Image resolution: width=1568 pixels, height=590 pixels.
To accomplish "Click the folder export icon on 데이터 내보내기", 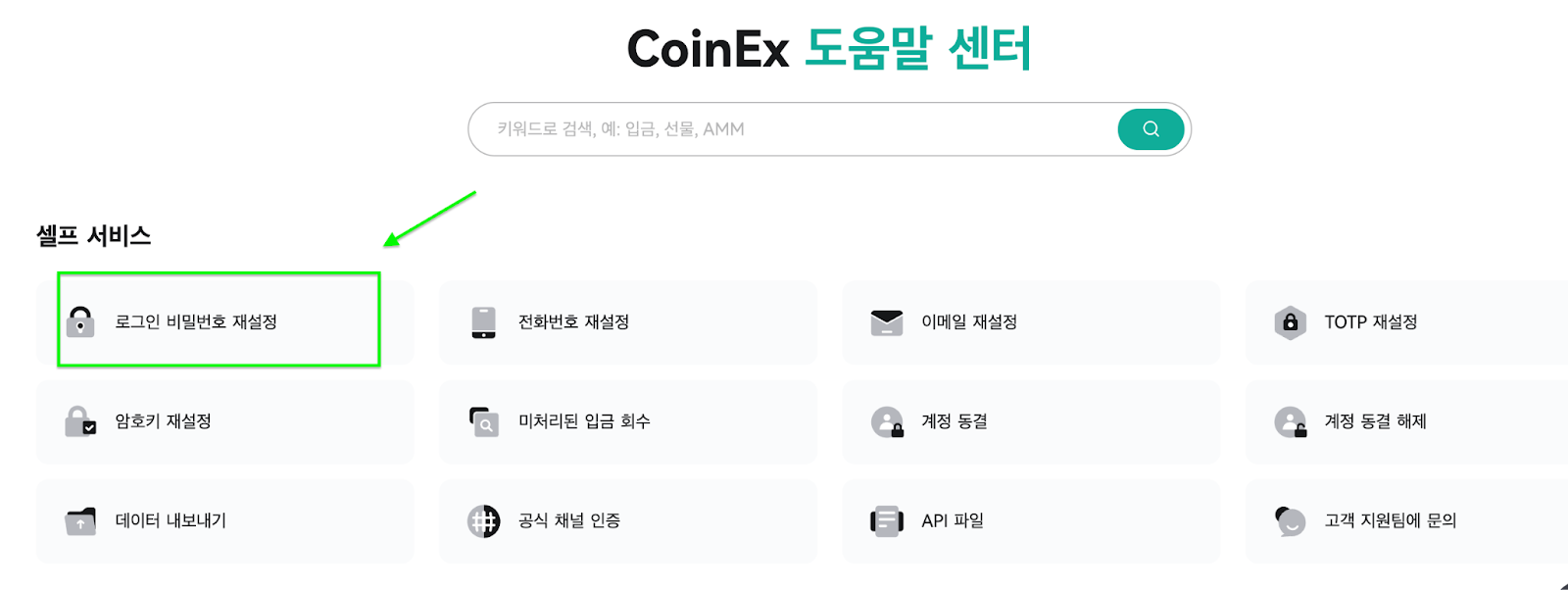I will 80,520.
